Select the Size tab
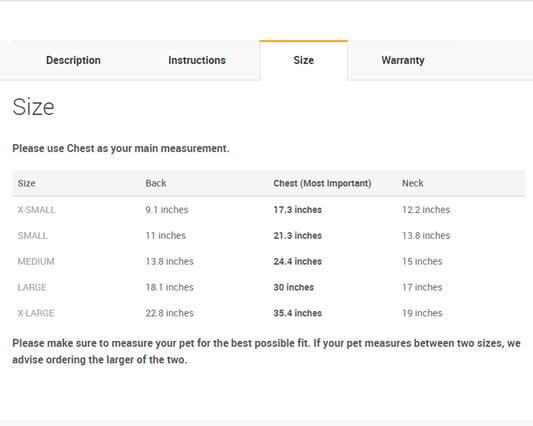Viewport: 533px width, 426px height. coord(304,60)
